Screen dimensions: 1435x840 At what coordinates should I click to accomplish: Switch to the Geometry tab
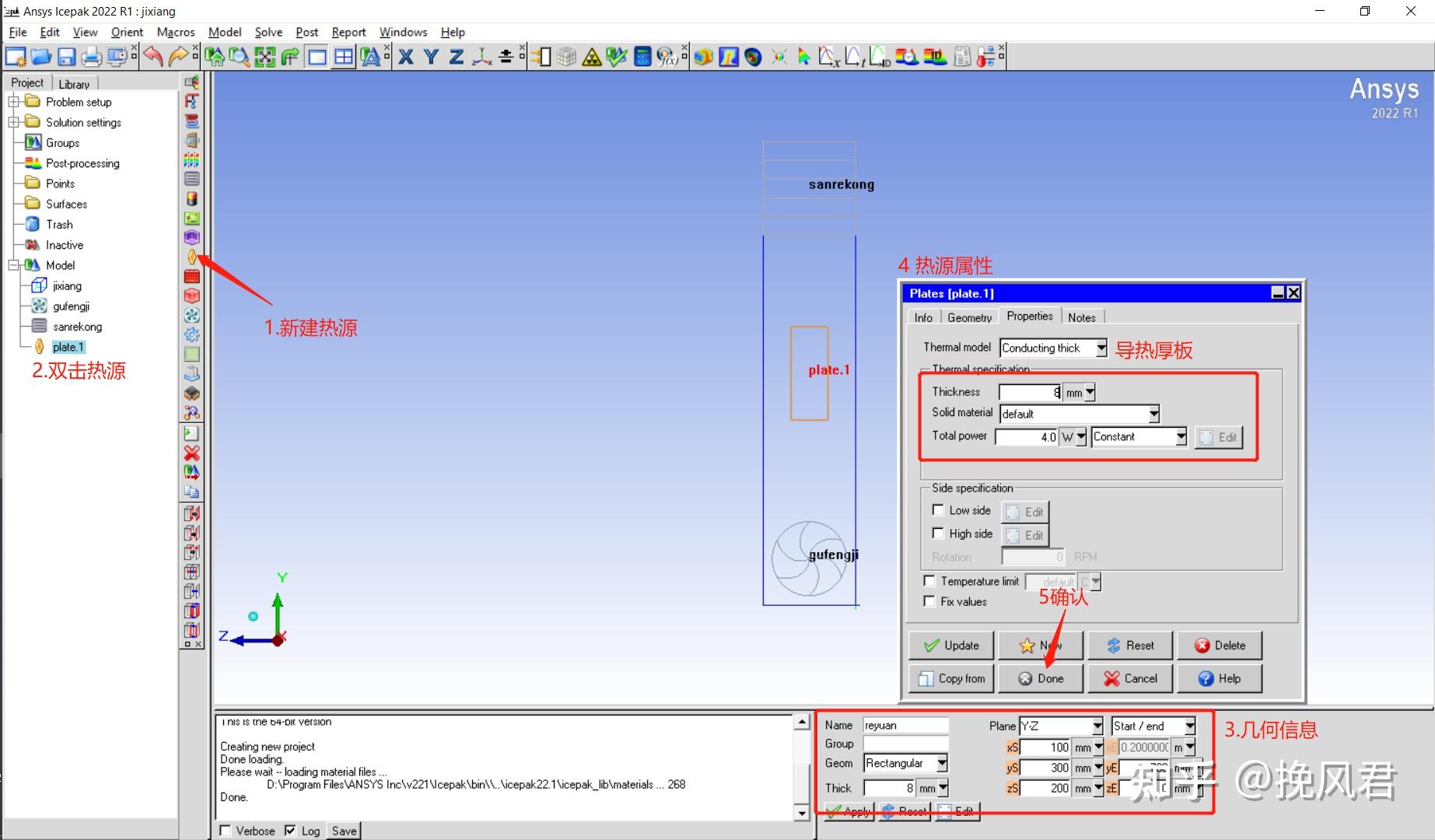click(969, 317)
